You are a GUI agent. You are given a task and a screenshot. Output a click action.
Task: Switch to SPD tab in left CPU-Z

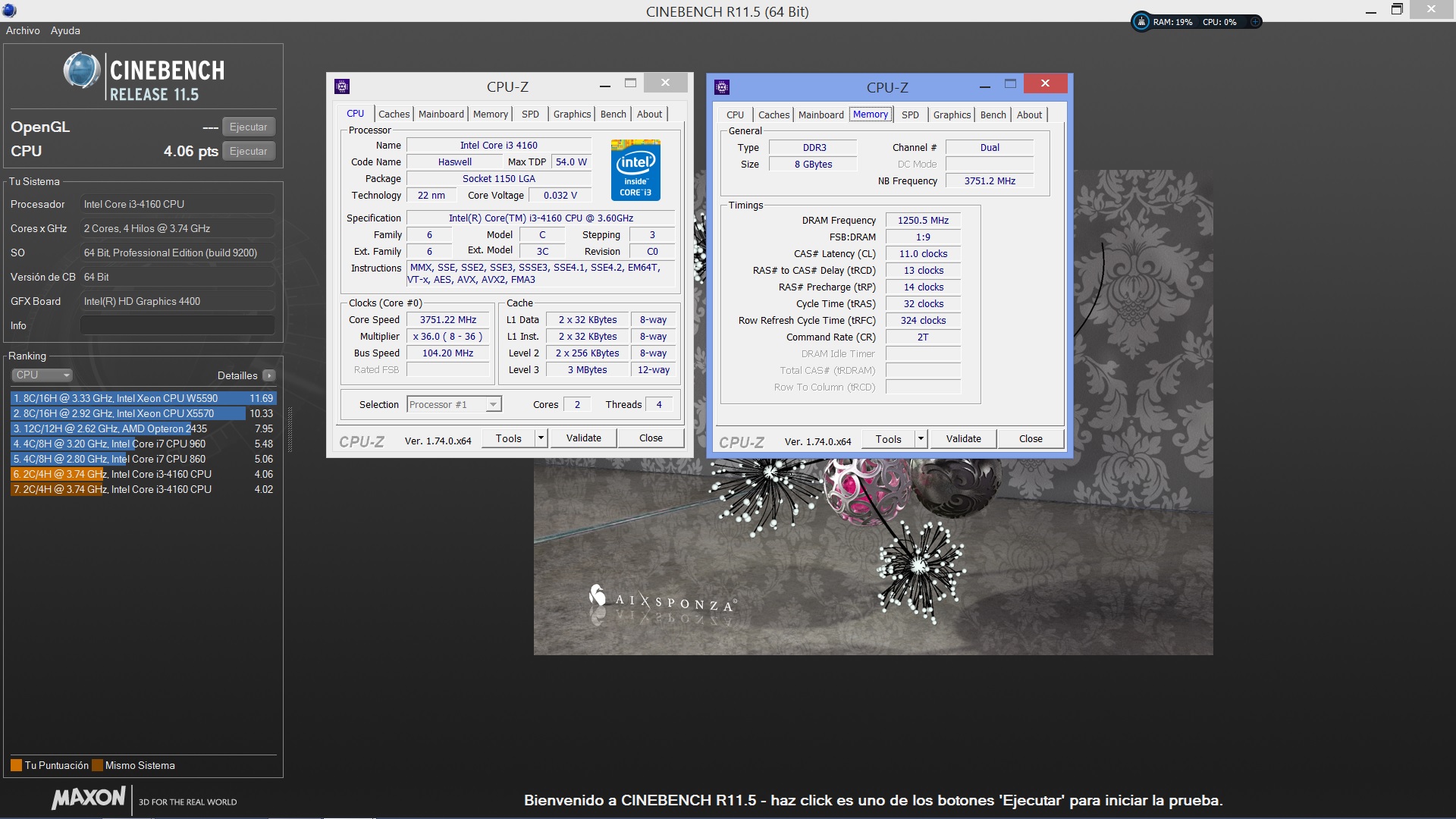[x=531, y=114]
